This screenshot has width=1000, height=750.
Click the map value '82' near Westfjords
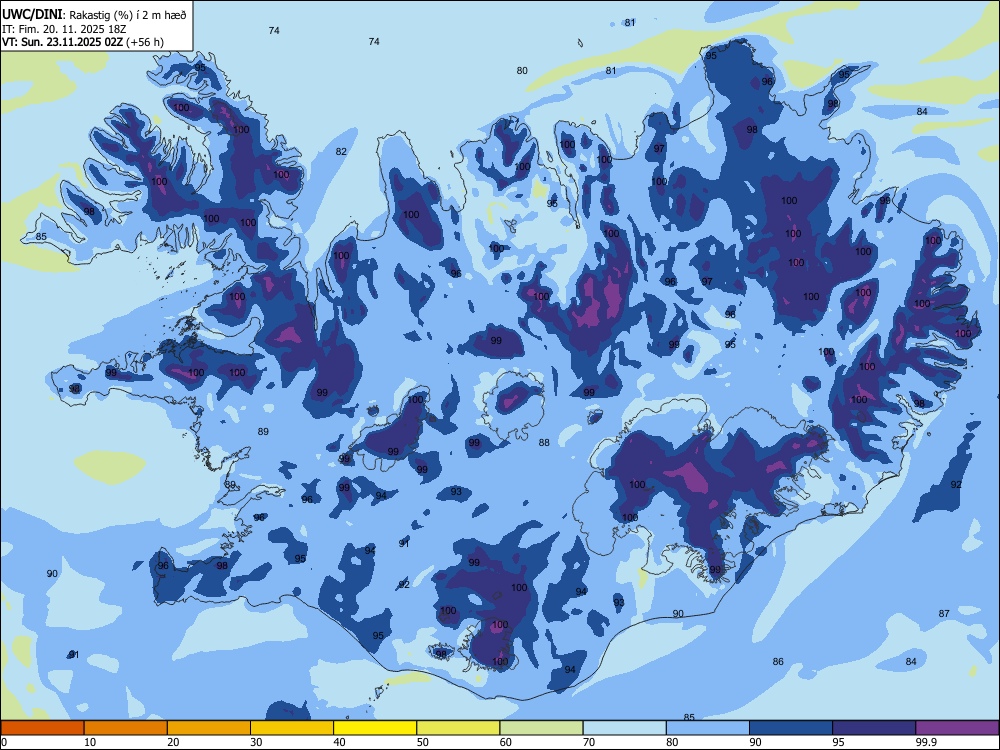tap(341, 151)
